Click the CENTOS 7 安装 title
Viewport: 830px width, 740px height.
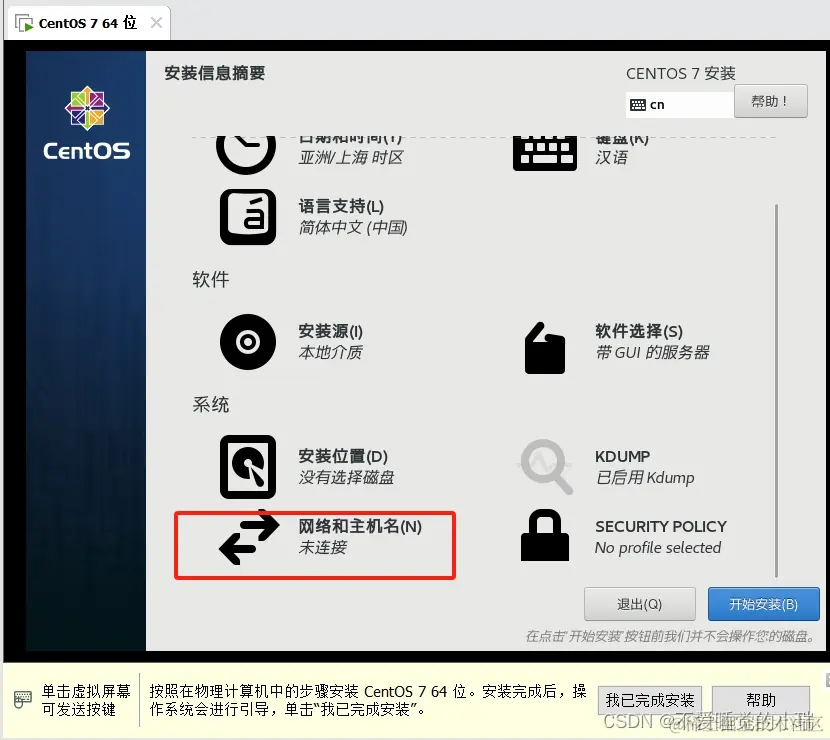(681, 74)
